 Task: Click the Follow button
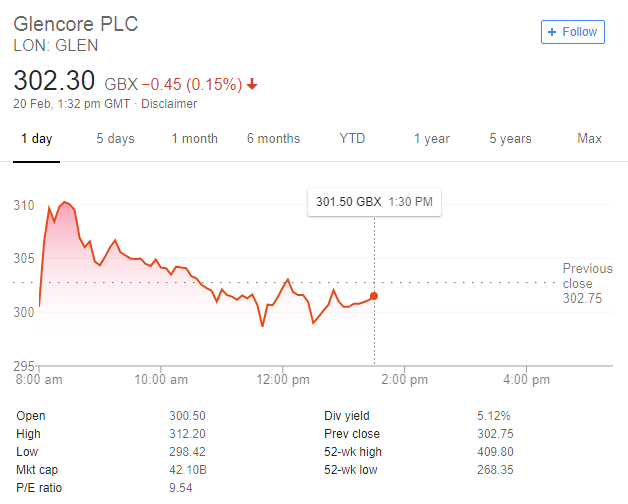click(x=573, y=32)
